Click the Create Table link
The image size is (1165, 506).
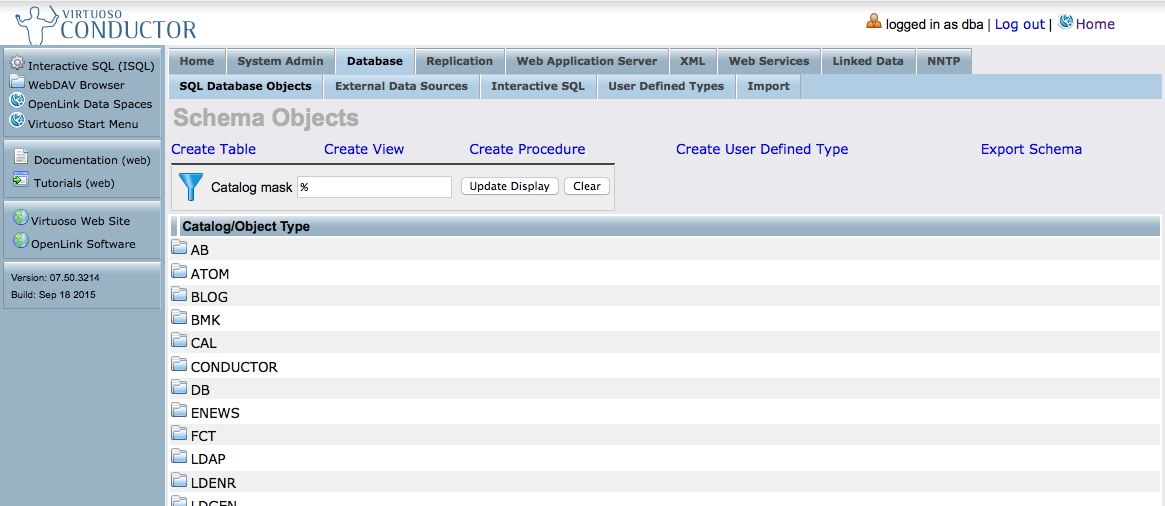(213, 149)
